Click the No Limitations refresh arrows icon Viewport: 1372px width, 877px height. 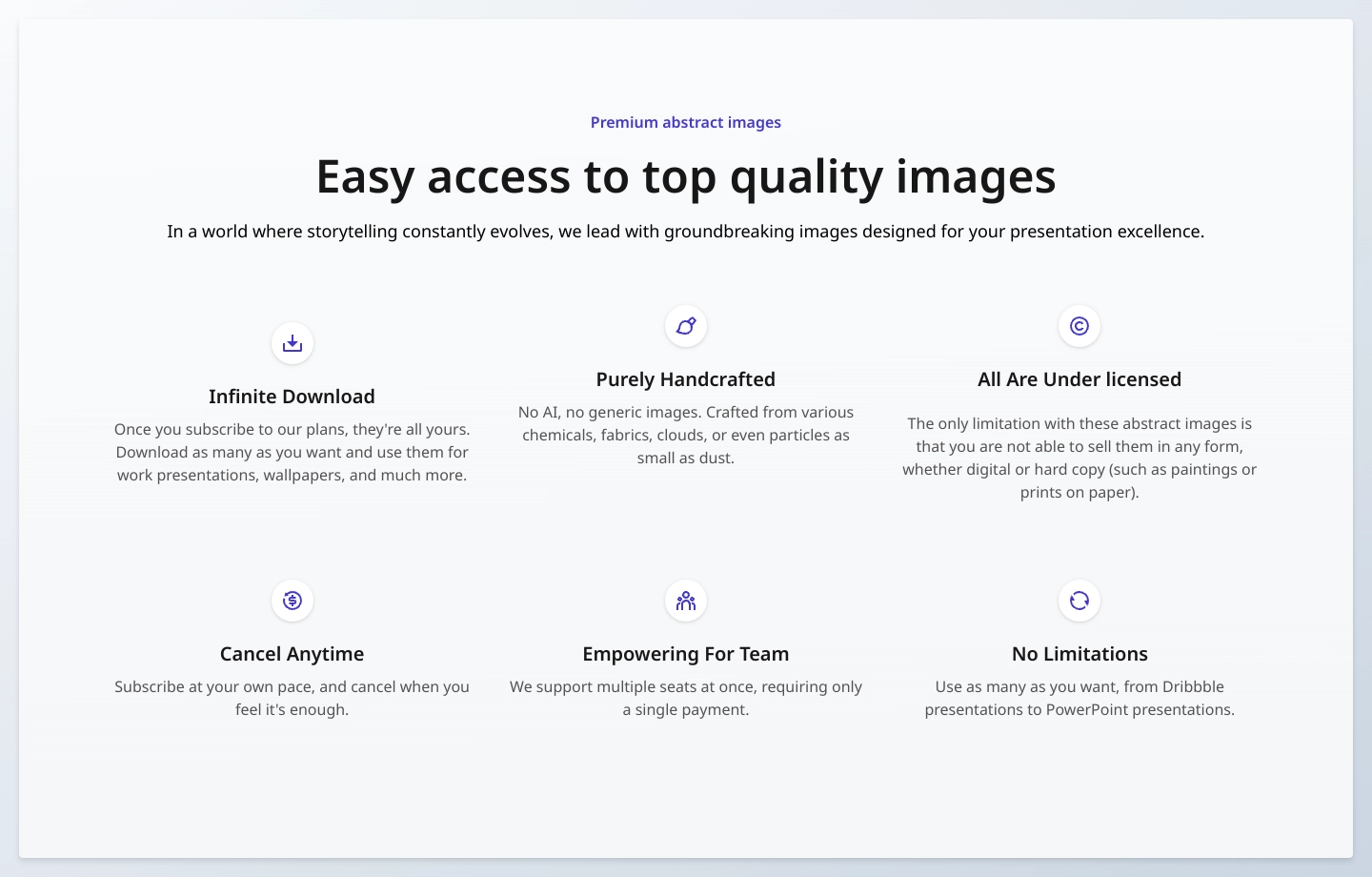[1079, 601]
